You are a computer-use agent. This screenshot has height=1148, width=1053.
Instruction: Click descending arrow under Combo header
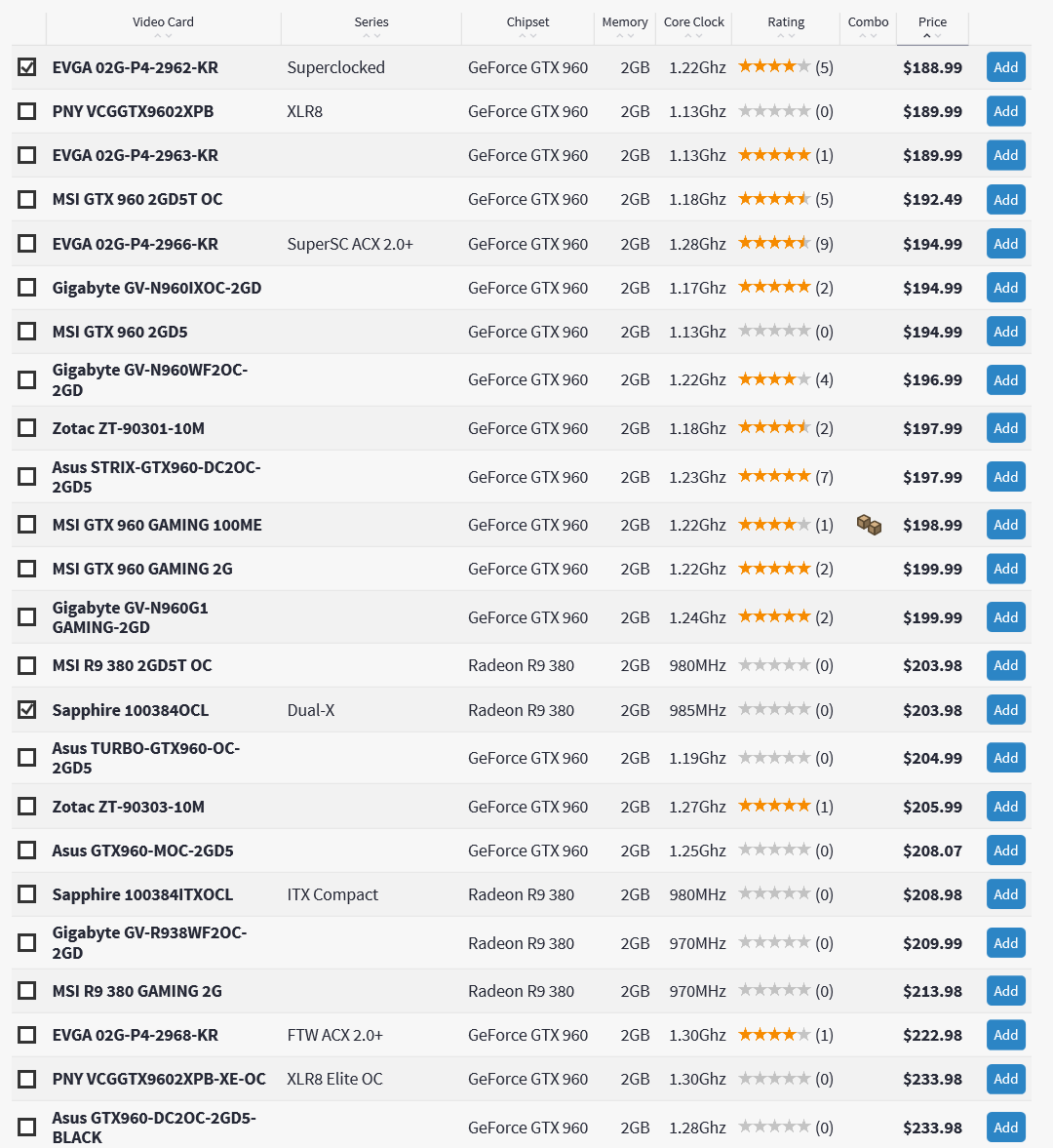point(874,36)
